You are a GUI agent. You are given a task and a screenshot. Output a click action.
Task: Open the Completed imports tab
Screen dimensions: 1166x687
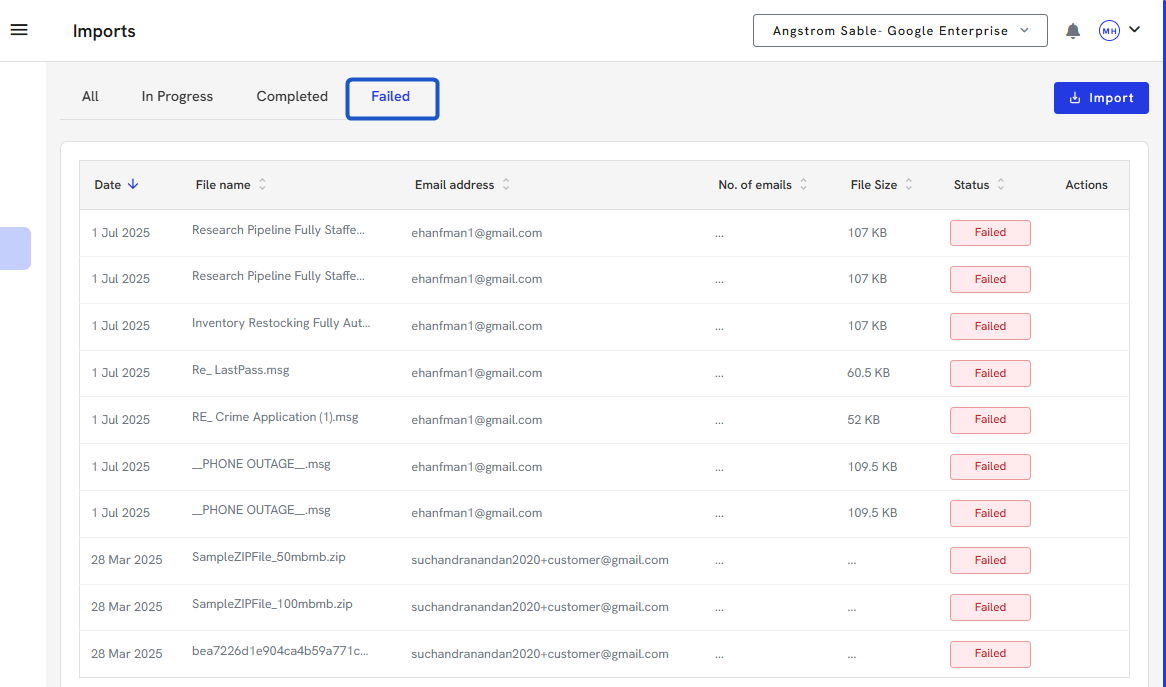tap(292, 97)
